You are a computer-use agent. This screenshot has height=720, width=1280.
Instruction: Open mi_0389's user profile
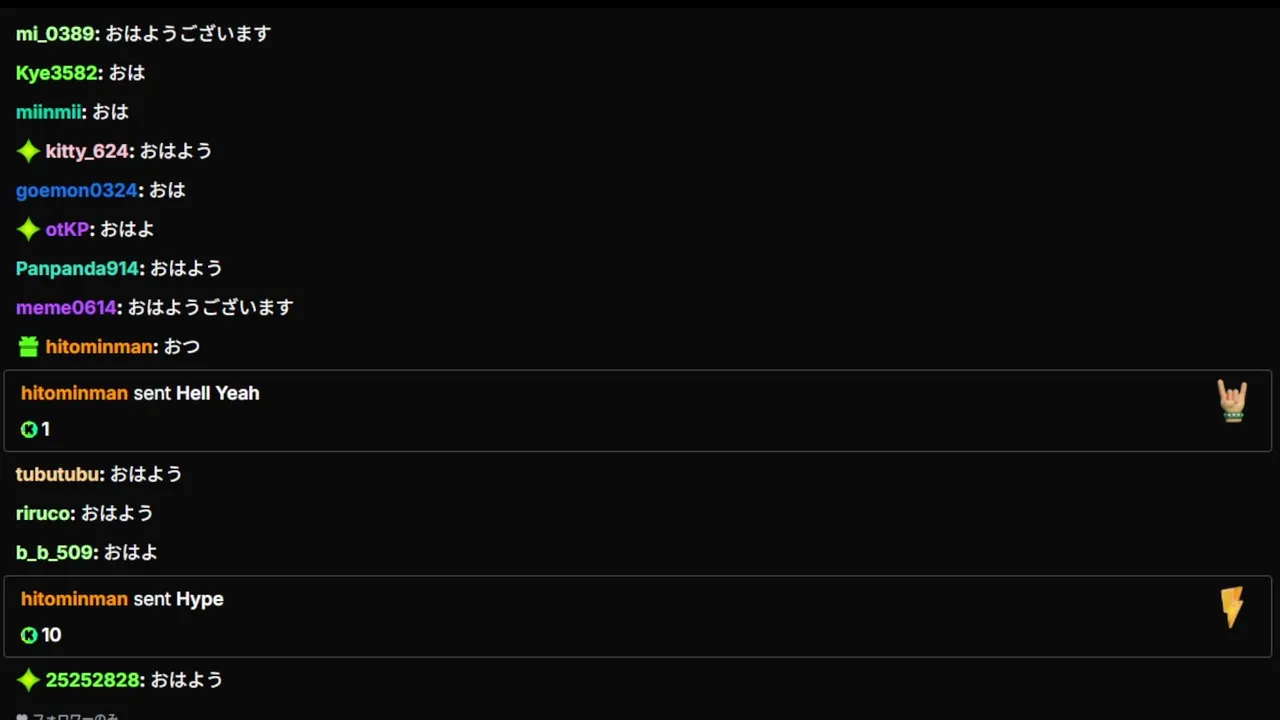point(55,34)
